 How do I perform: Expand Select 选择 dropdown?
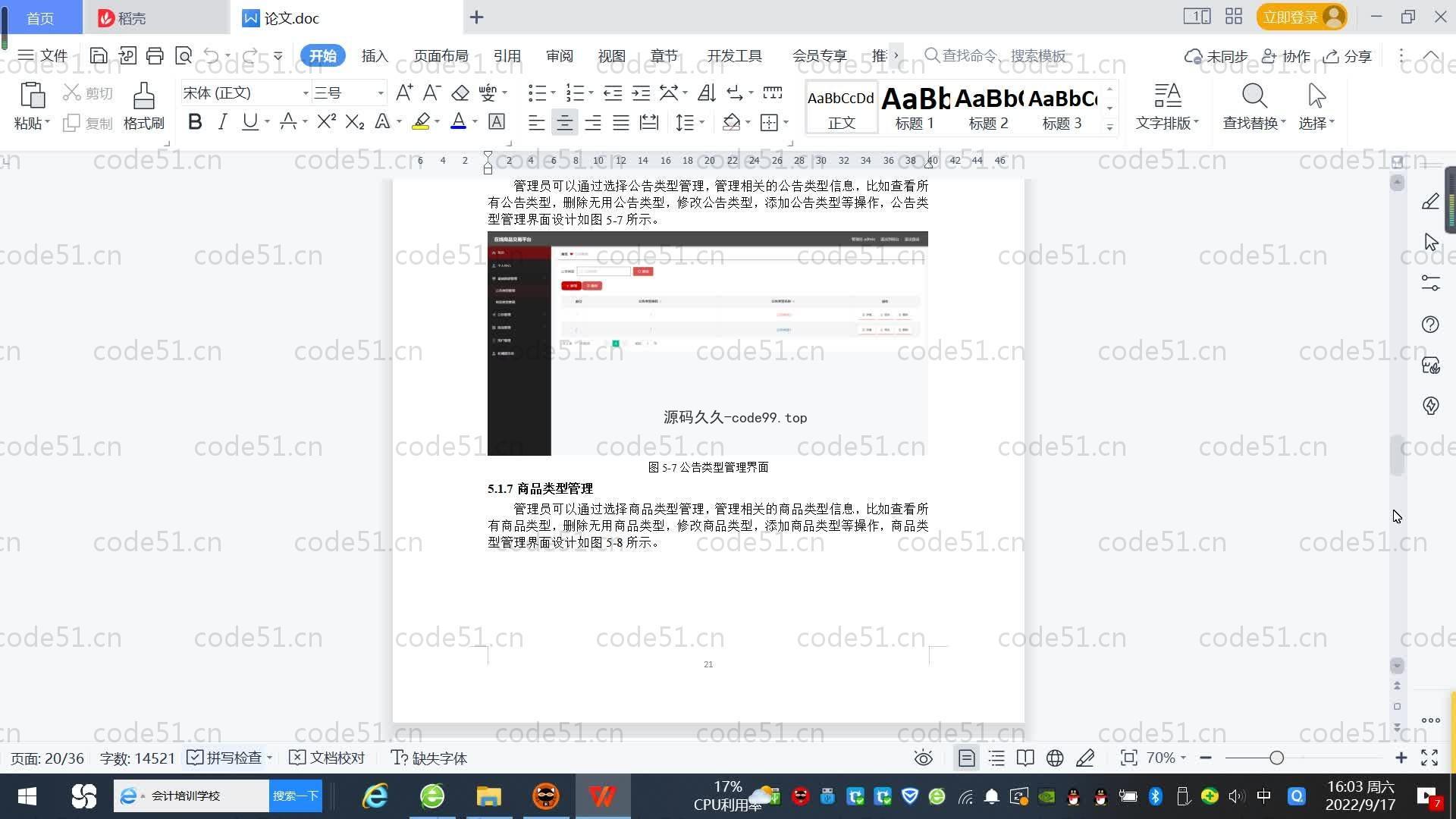pyautogui.click(x=1316, y=122)
